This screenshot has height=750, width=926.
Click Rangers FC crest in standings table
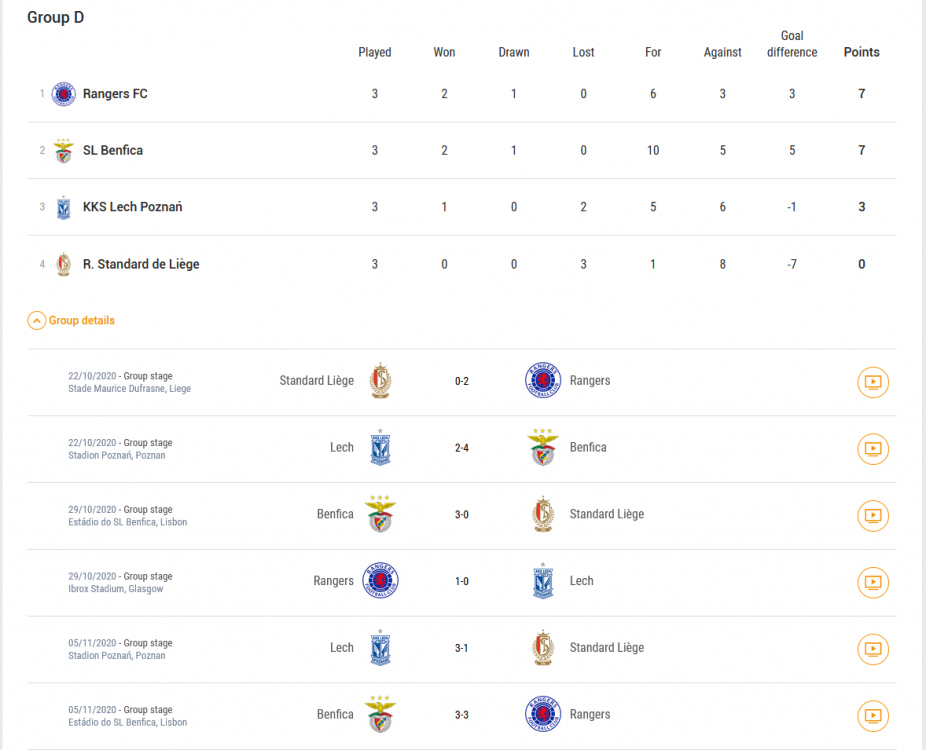pos(64,94)
